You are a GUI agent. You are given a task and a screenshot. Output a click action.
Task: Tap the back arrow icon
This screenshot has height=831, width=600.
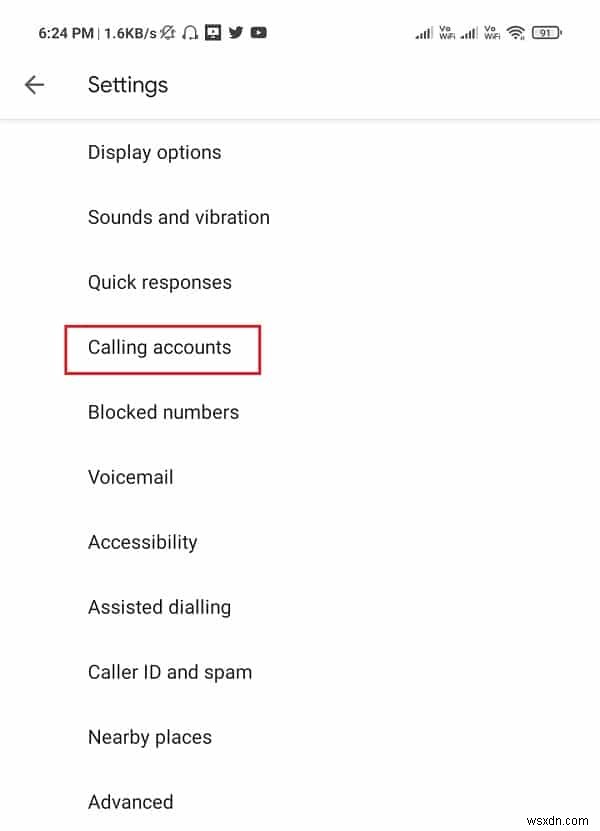[x=34, y=85]
